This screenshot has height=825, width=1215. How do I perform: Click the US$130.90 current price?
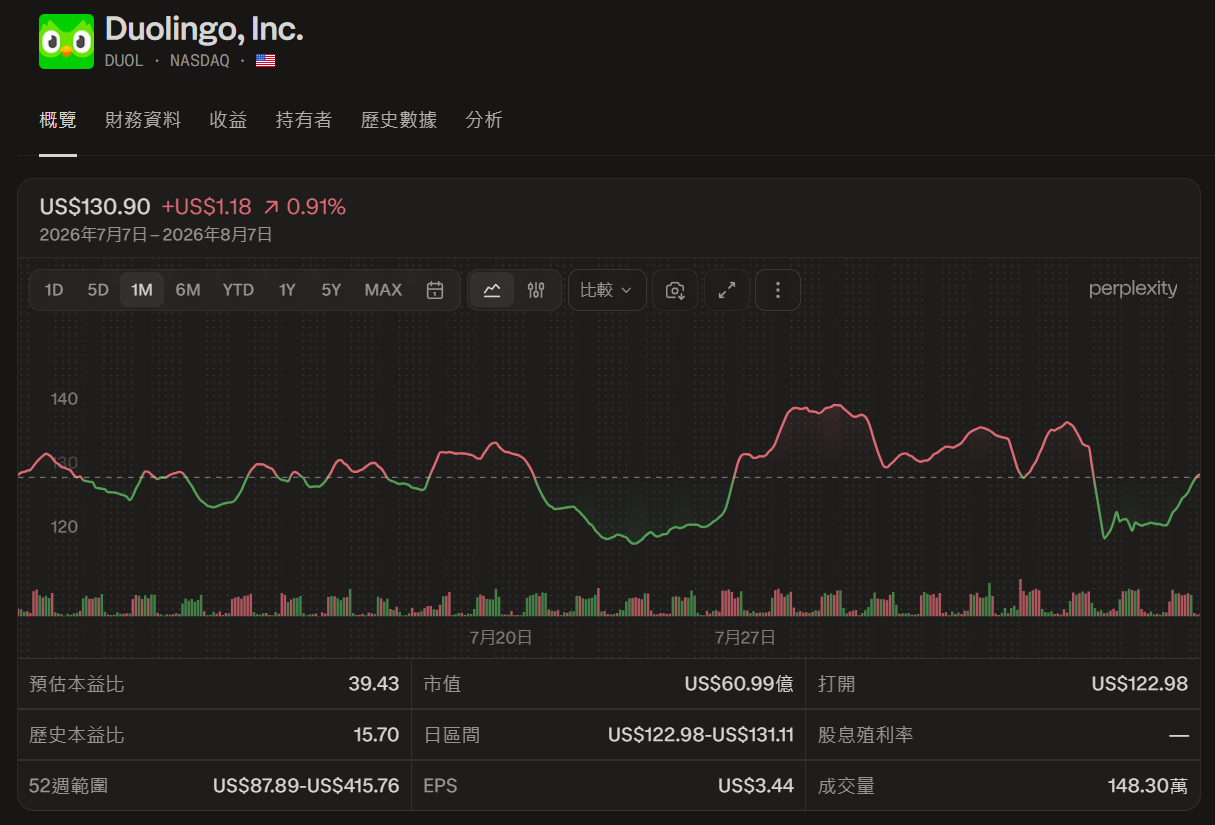pyautogui.click(x=95, y=207)
